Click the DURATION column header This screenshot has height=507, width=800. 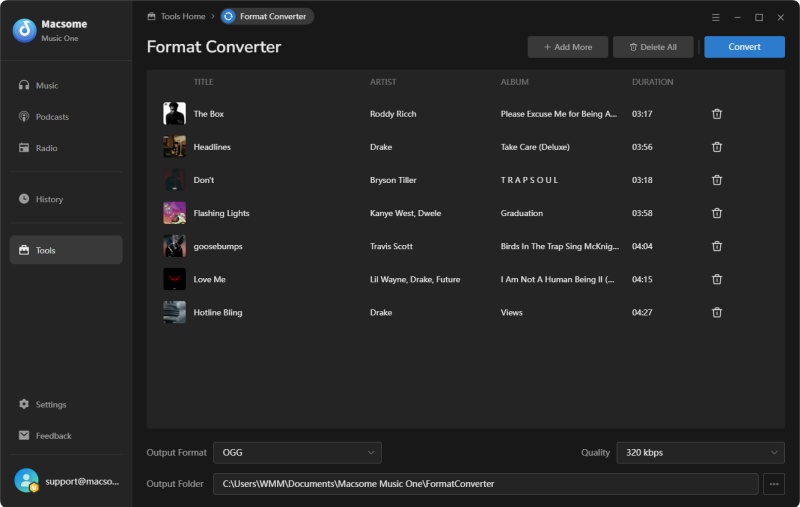coord(653,82)
